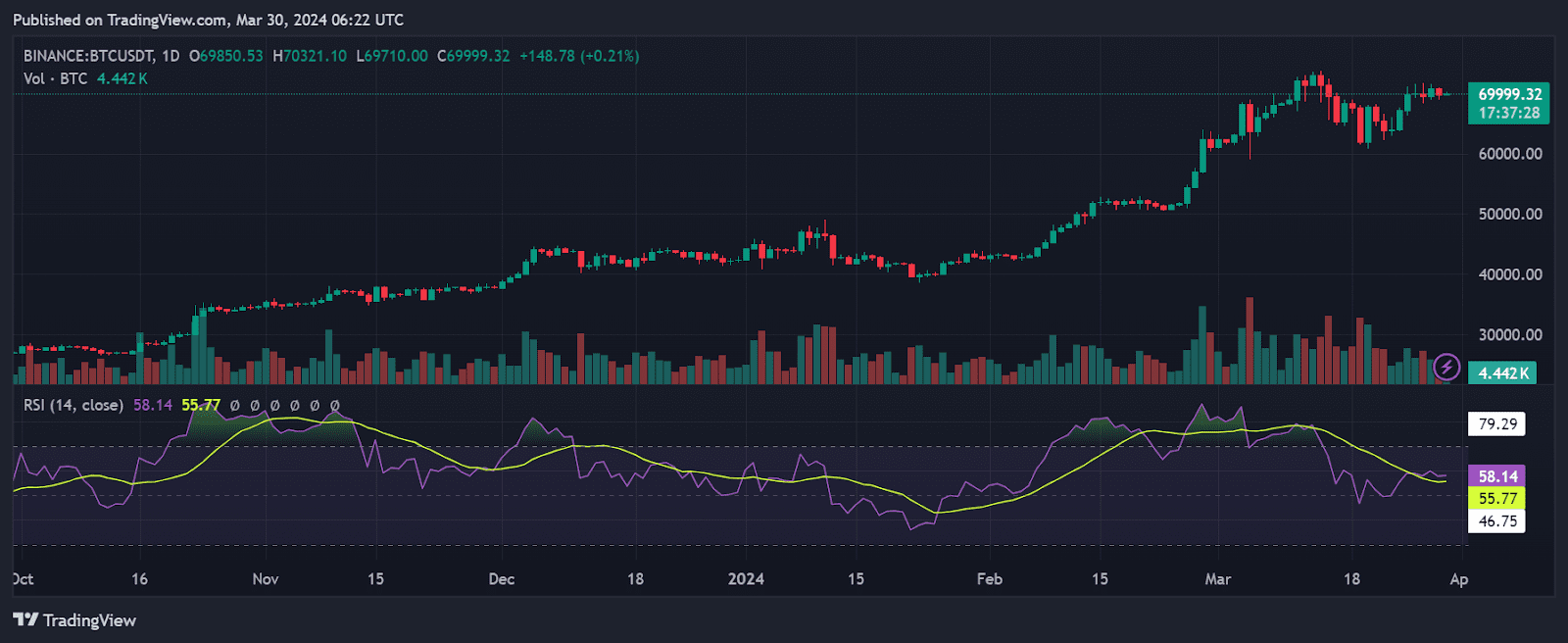Click the open price value O69850.53

(226, 56)
